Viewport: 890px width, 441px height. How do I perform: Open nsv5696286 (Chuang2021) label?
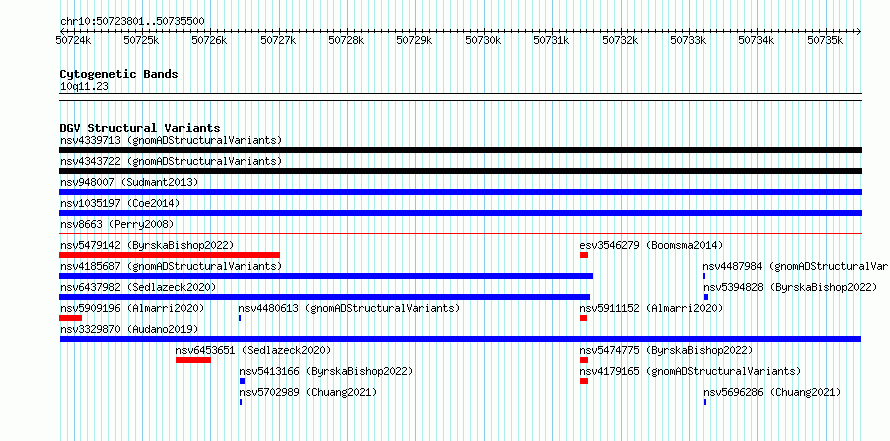coord(772,392)
